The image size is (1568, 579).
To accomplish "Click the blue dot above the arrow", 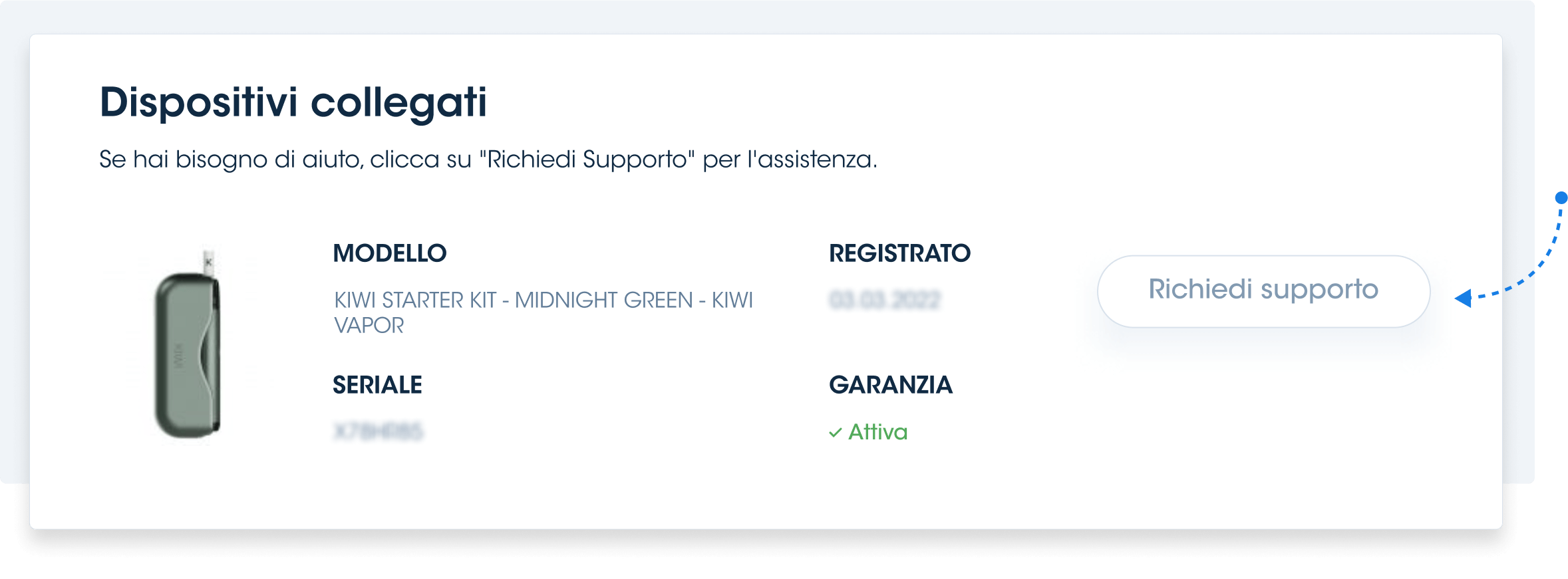I will 1561,197.
